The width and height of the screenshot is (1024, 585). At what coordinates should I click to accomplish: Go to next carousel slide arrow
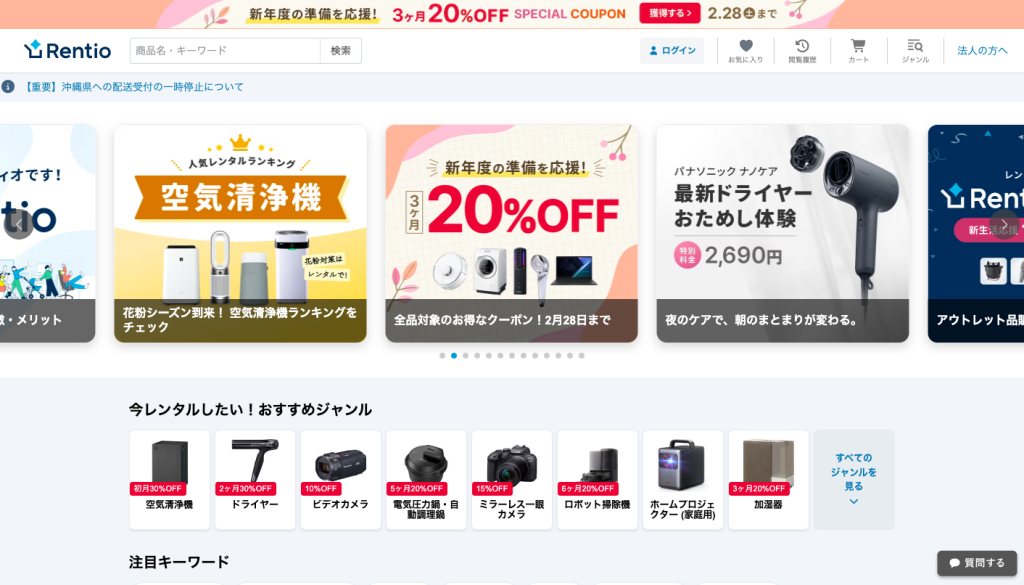coord(1004,225)
